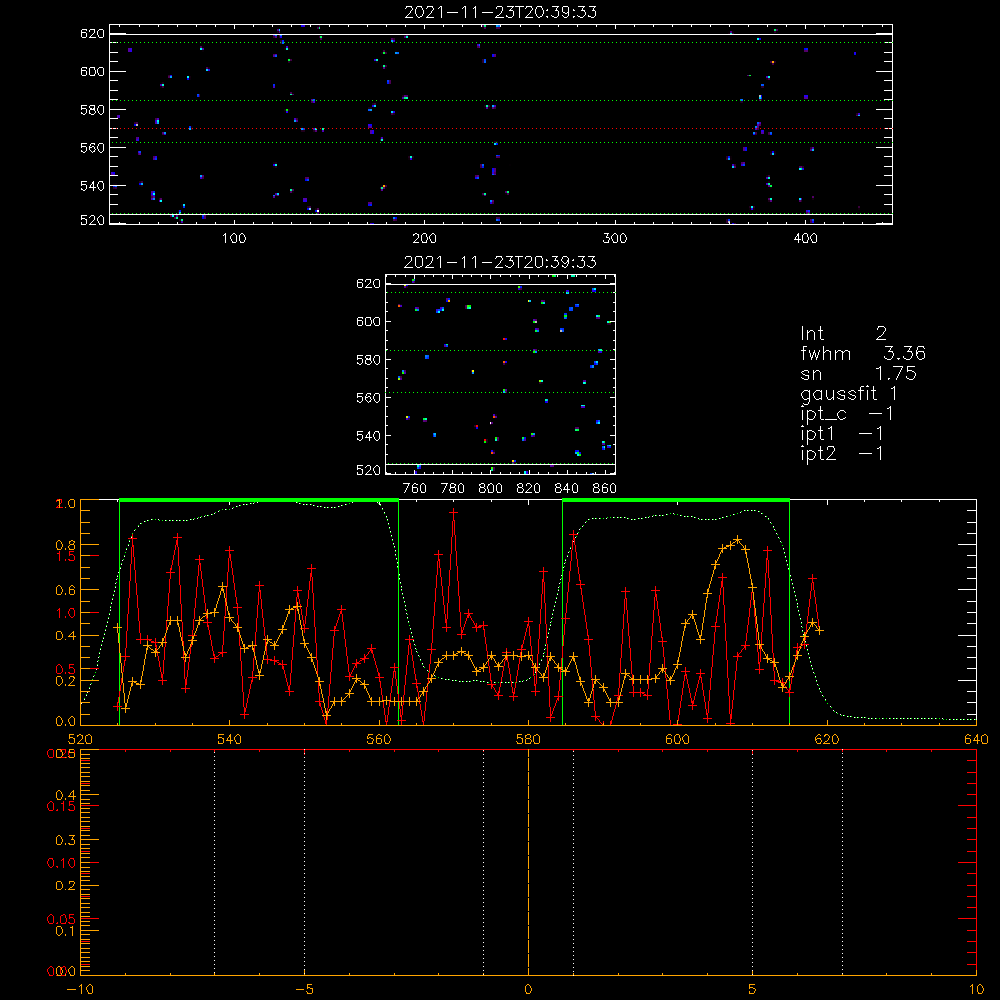Click x-axis label 560 under the profile plot
Image resolution: width=1000 pixels, height=1000 pixels.
click(x=379, y=740)
